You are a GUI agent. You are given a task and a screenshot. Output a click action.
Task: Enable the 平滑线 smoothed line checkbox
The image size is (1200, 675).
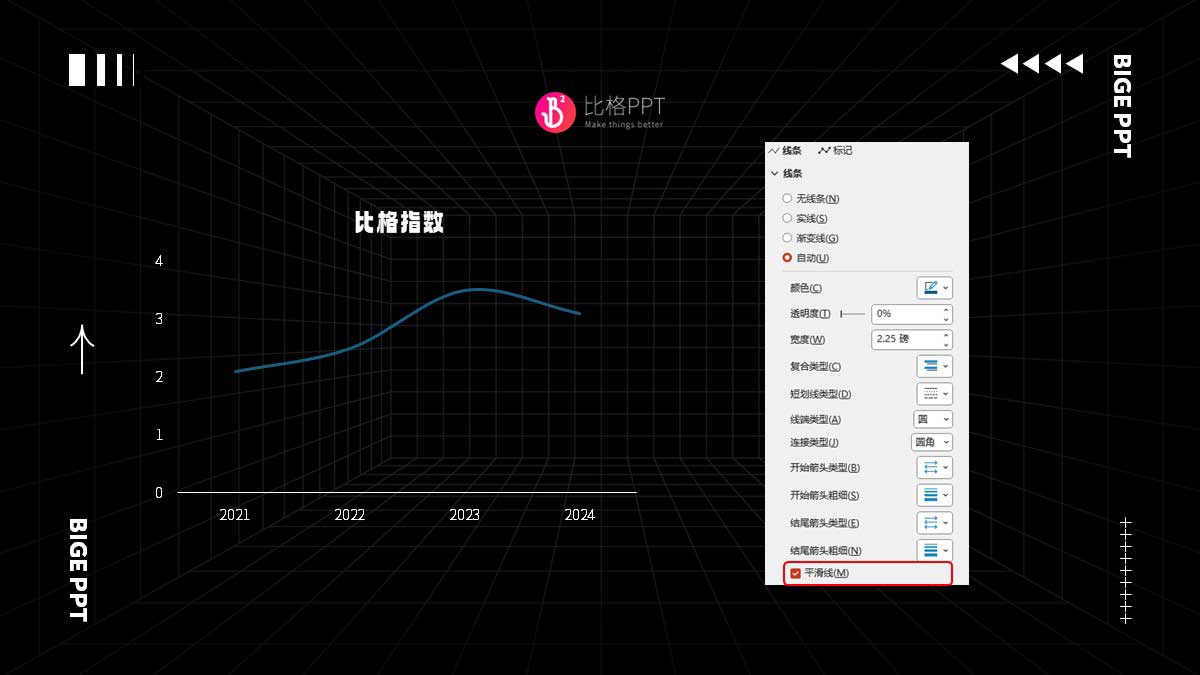click(795, 573)
